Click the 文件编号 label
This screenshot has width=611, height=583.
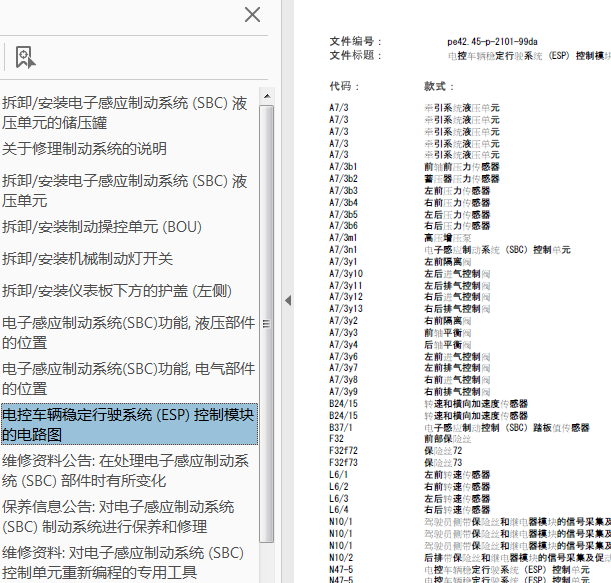pyautogui.click(x=355, y=41)
